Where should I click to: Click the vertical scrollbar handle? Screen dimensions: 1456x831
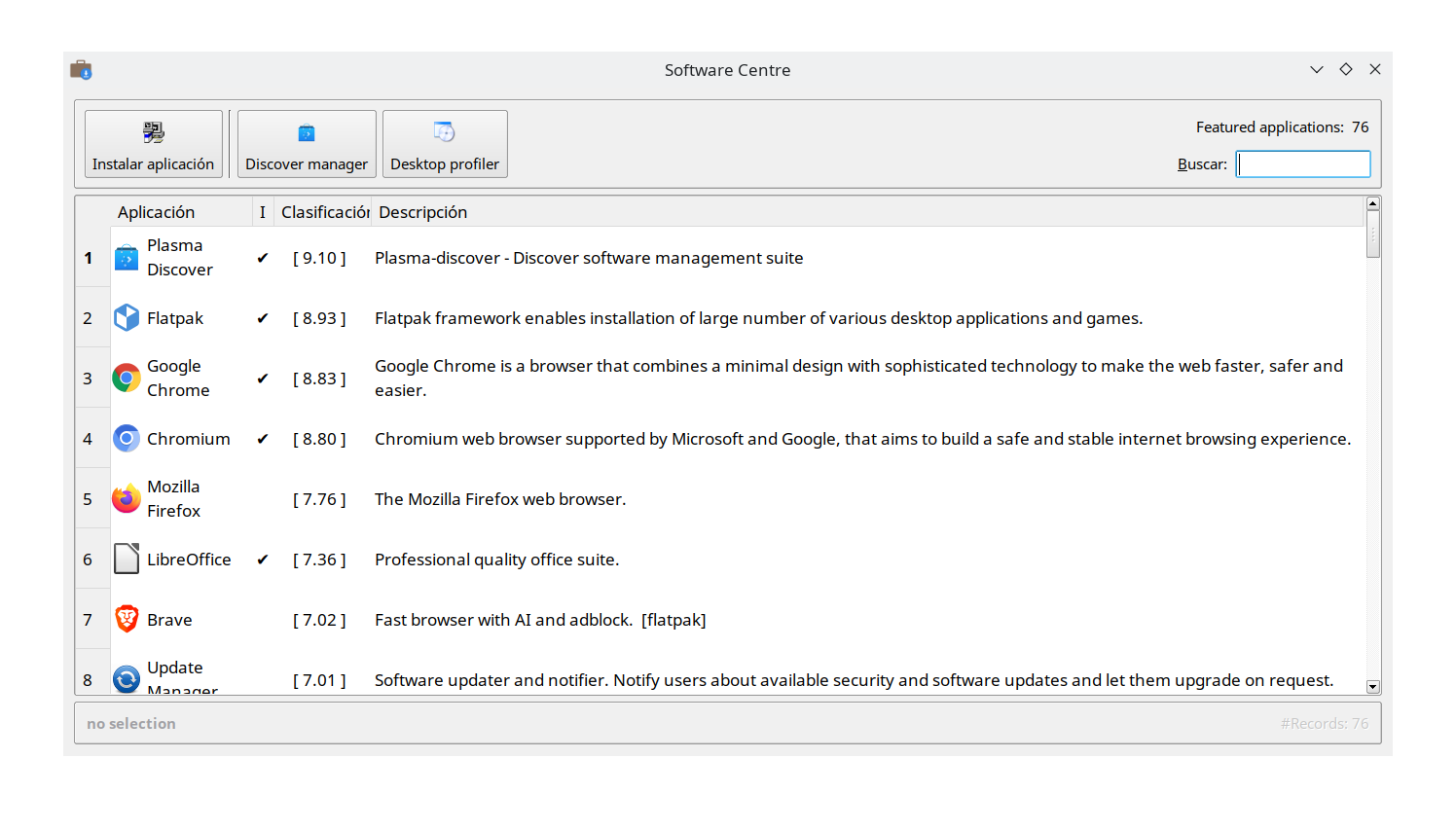pos(1373,235)
